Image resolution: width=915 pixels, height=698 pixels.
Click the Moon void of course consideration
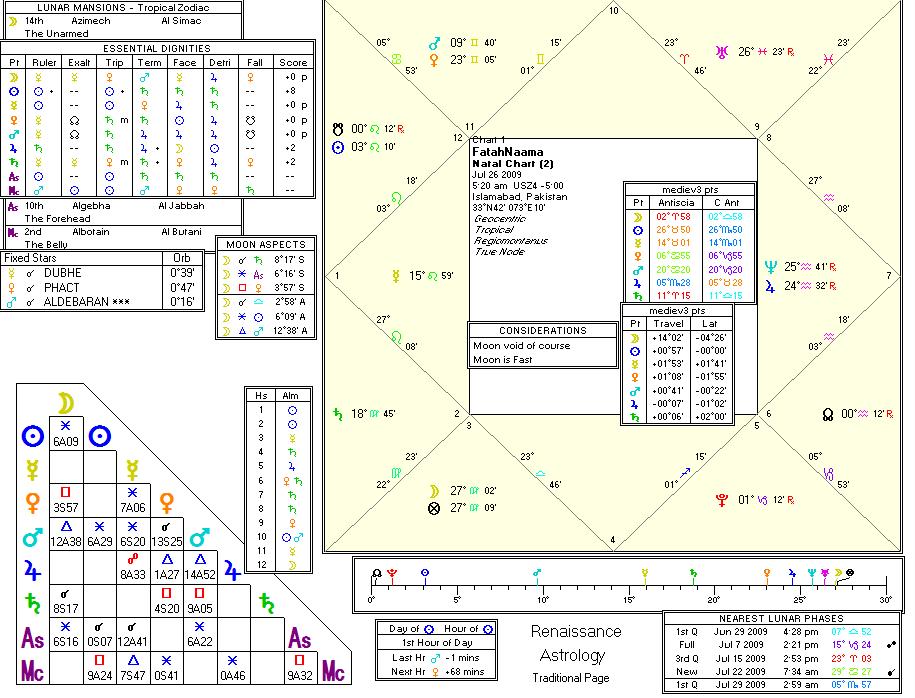522,345
